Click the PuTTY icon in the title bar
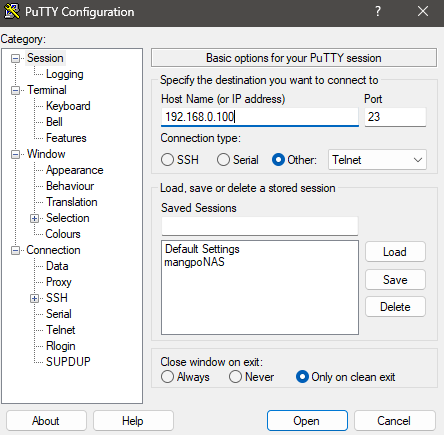This screenshot has width=444, height=435. (12, 11)
